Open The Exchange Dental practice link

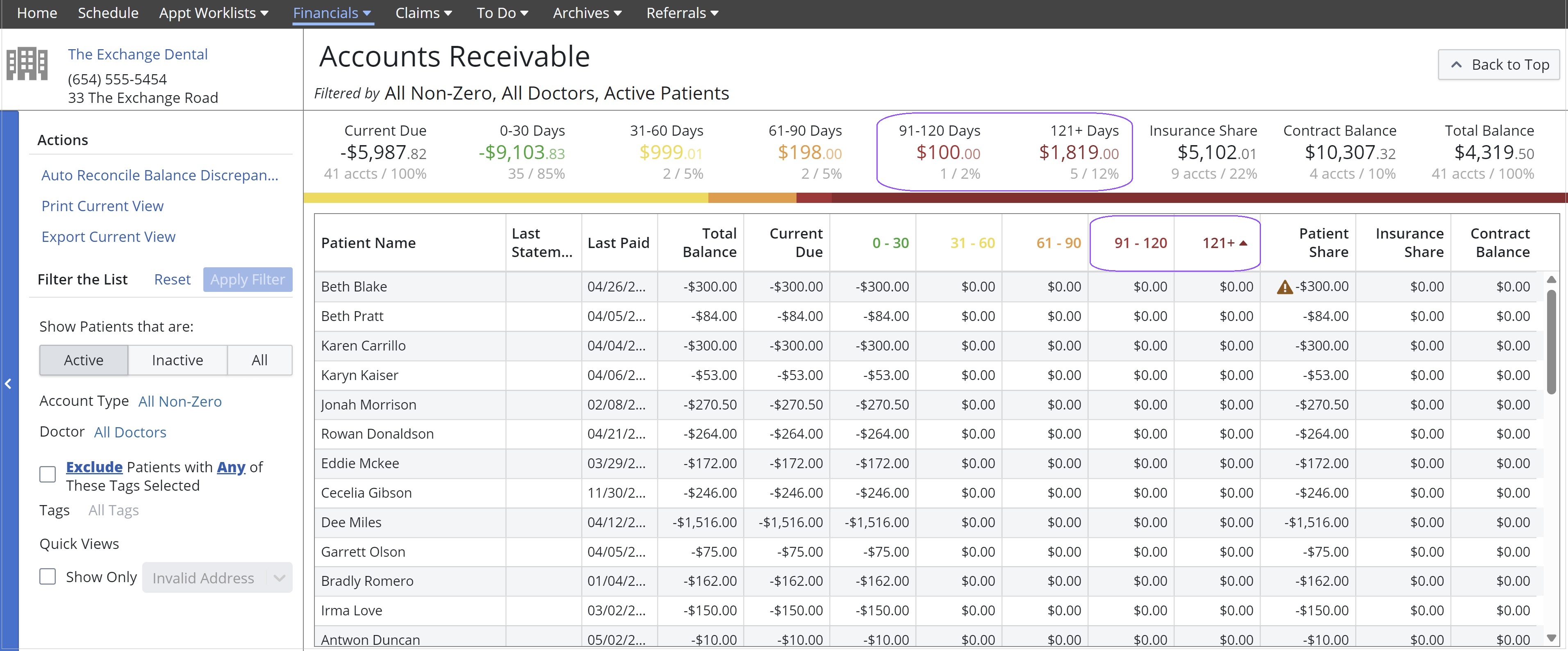[138, 54]
